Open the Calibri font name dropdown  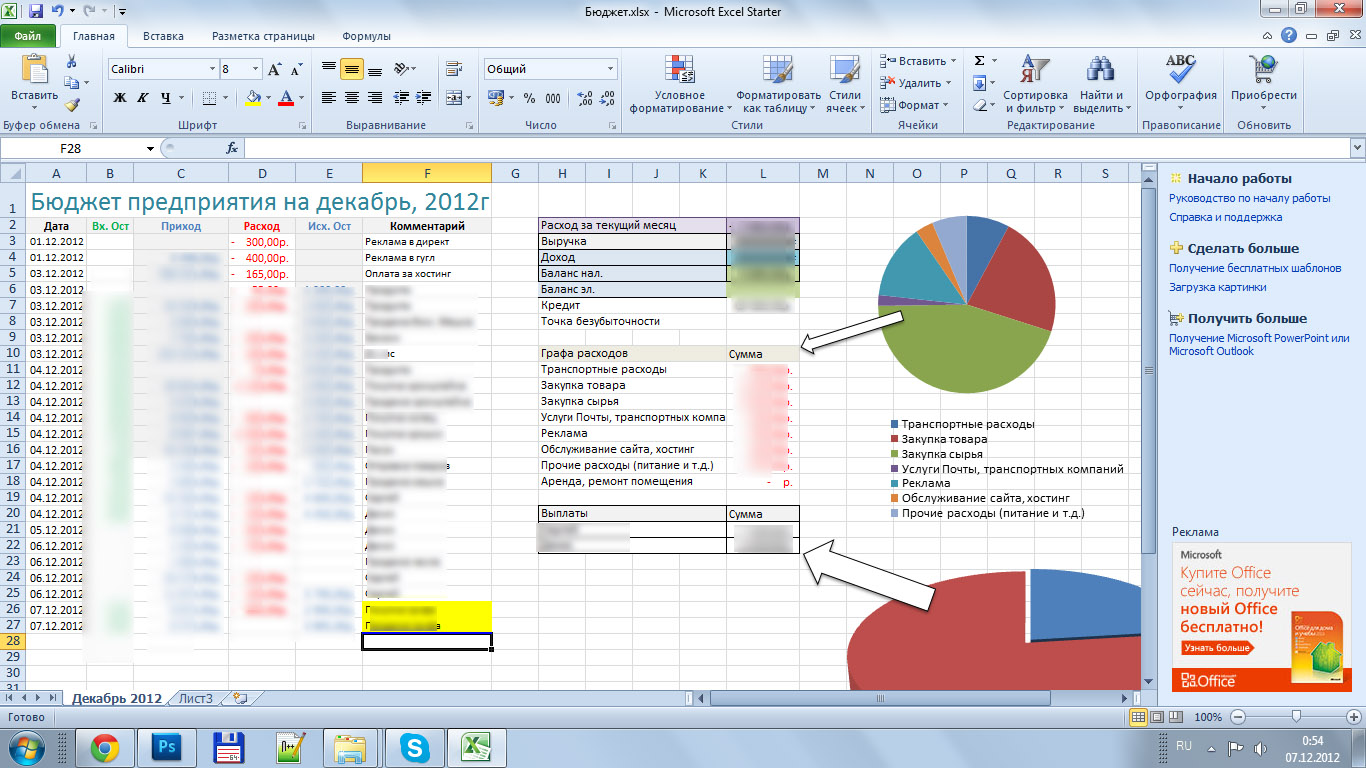pyautogui.click(x=212, y=69)
